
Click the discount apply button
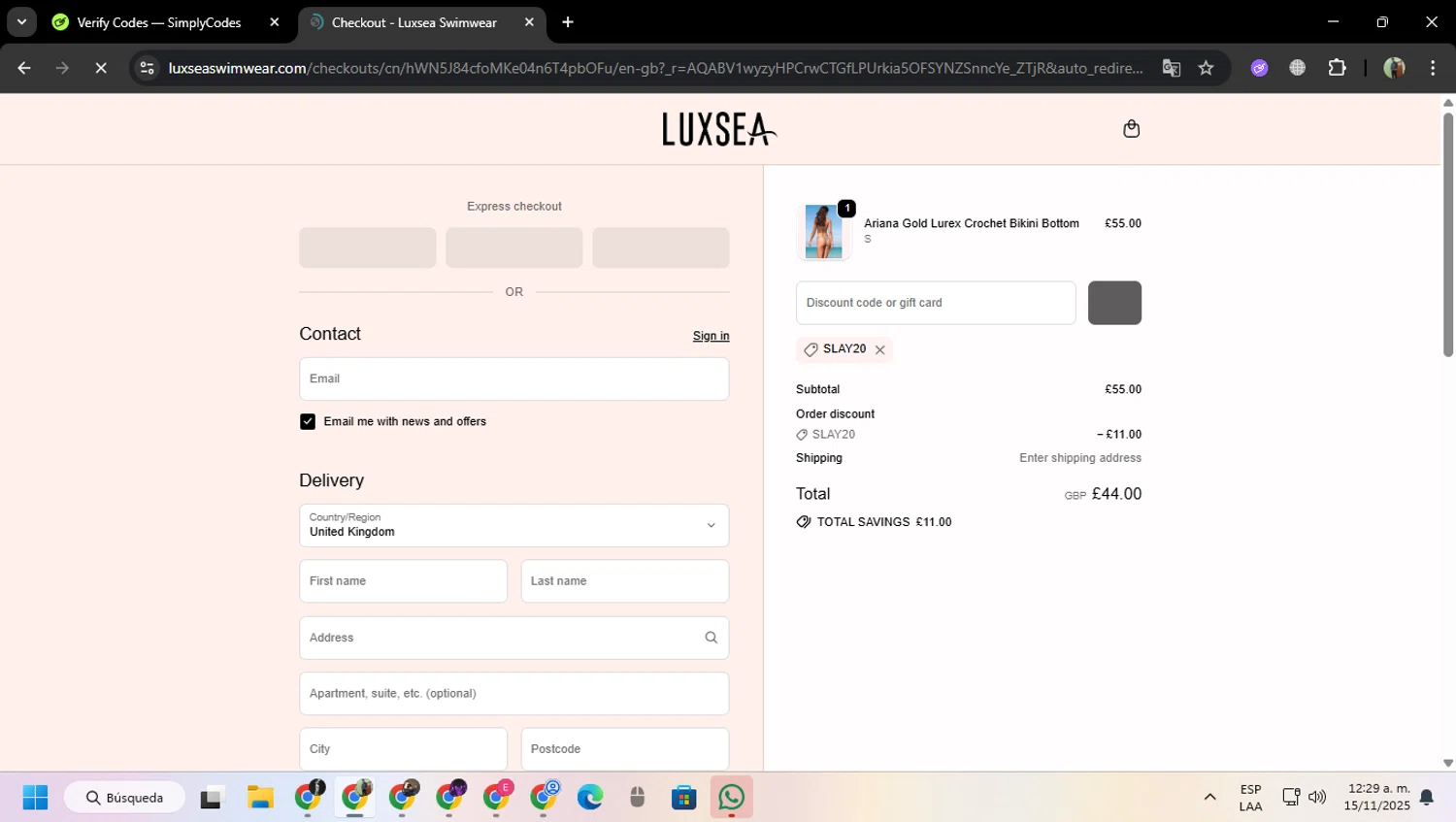point(1114,303)
